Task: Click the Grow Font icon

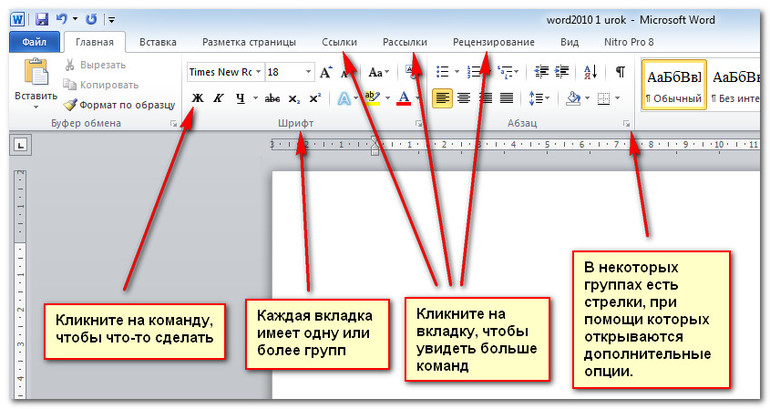Action: [326, 72]
